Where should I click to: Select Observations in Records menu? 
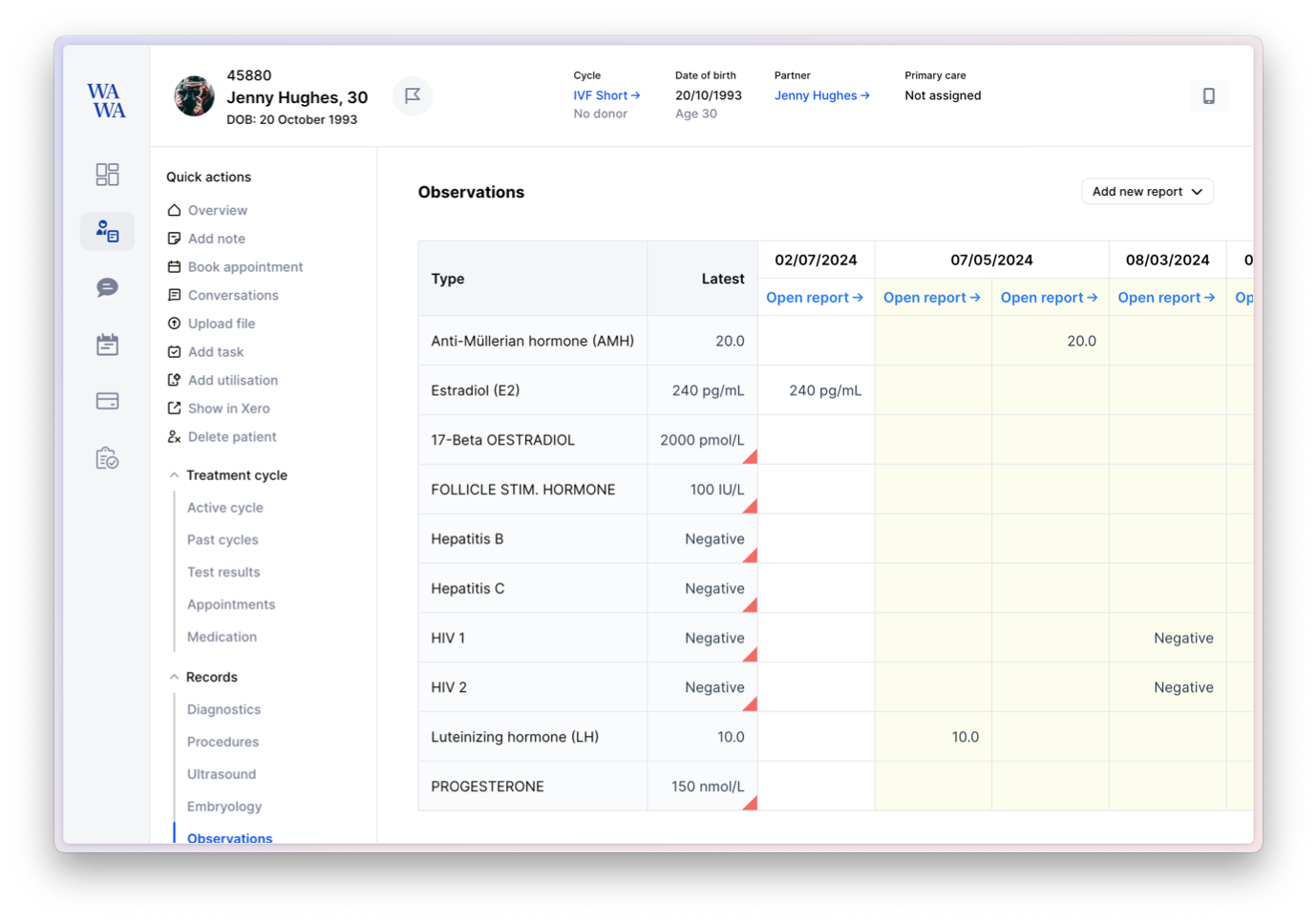(x=229, y=837)
